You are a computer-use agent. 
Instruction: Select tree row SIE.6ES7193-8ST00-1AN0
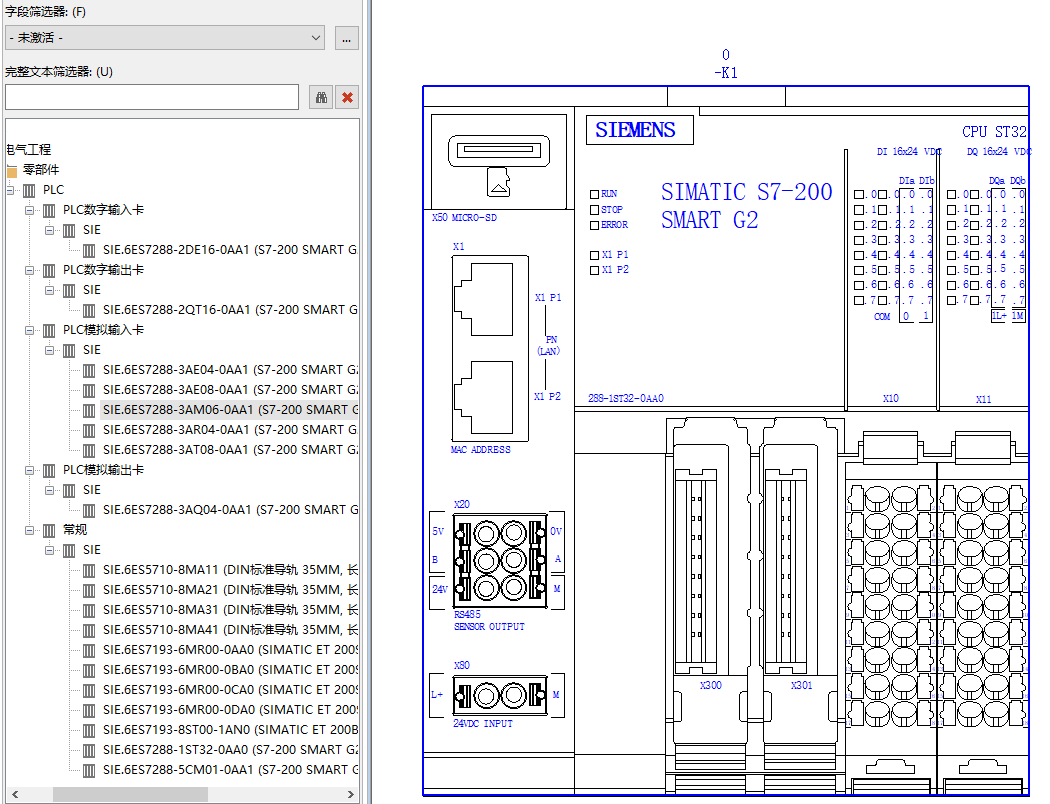(230, 730)
